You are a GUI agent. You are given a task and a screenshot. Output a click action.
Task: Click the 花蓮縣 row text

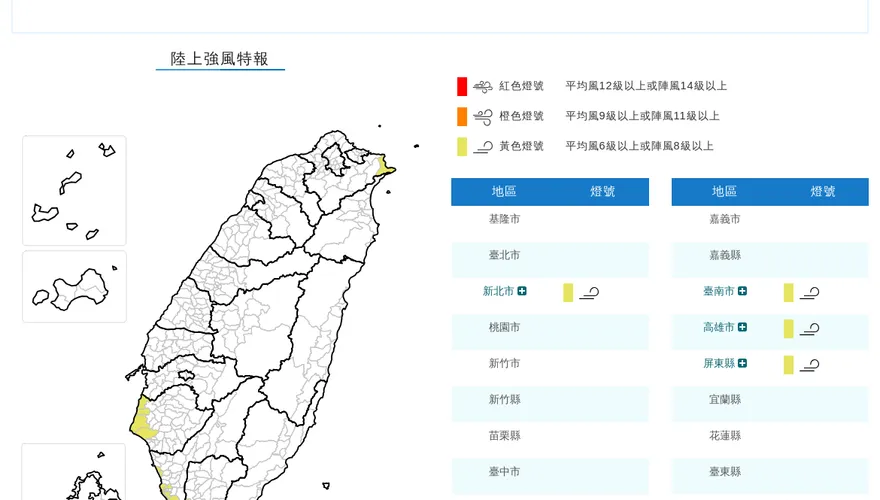pos(725,435)
